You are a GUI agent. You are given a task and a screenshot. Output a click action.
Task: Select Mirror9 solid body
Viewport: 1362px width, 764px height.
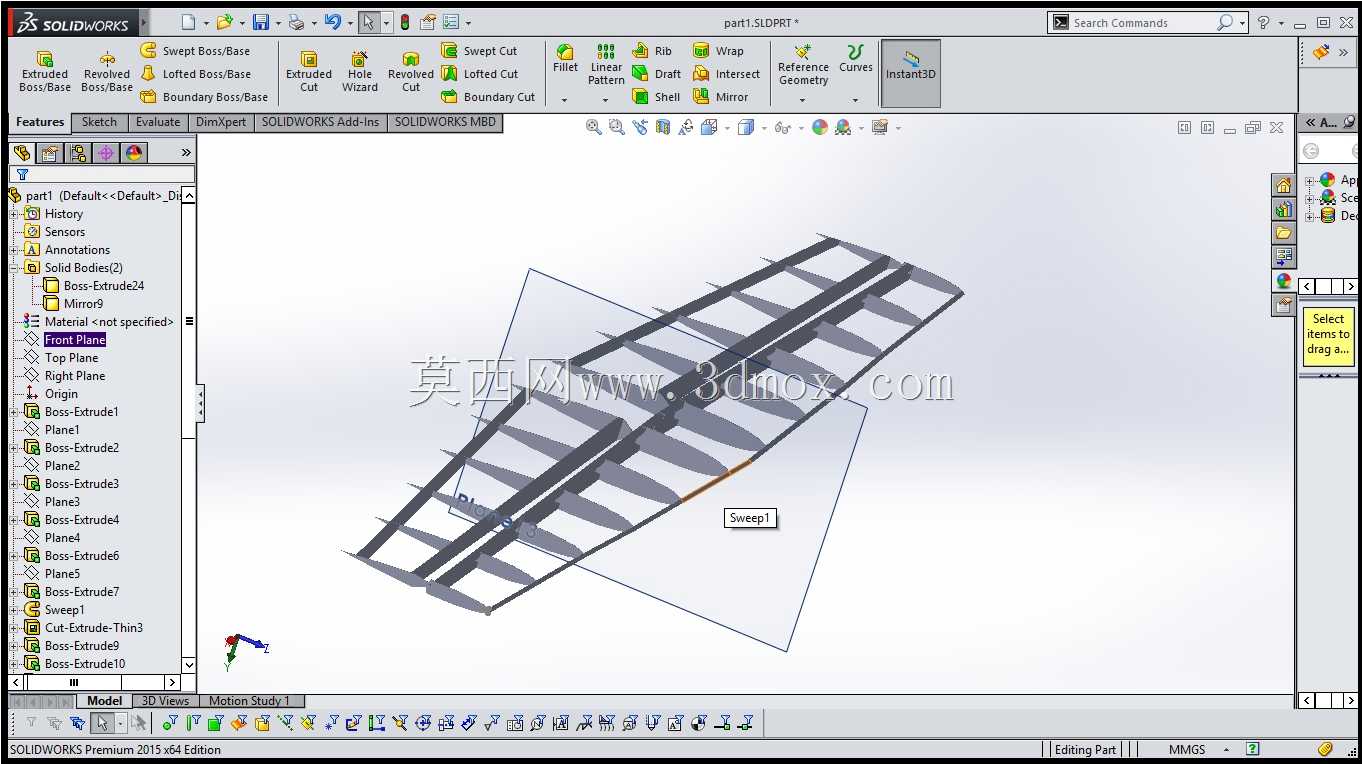coord(83,304)
